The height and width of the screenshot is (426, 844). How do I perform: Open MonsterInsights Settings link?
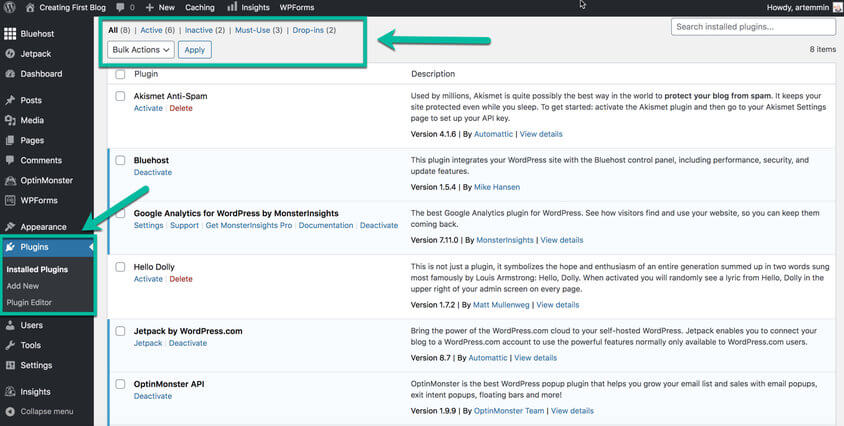click(149, 226)
